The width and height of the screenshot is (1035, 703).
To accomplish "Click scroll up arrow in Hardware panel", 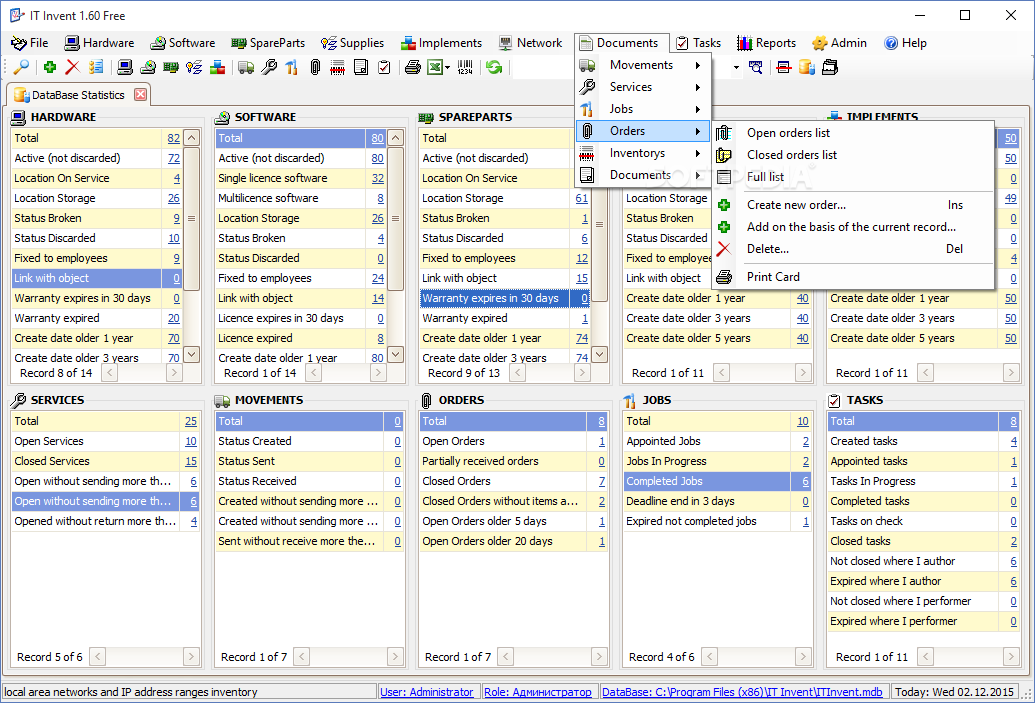I will 191,138.
